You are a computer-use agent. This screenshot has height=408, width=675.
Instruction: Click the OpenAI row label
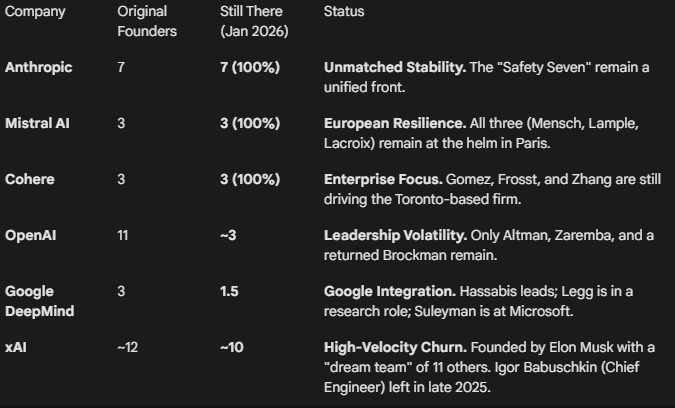pos(31,235)
